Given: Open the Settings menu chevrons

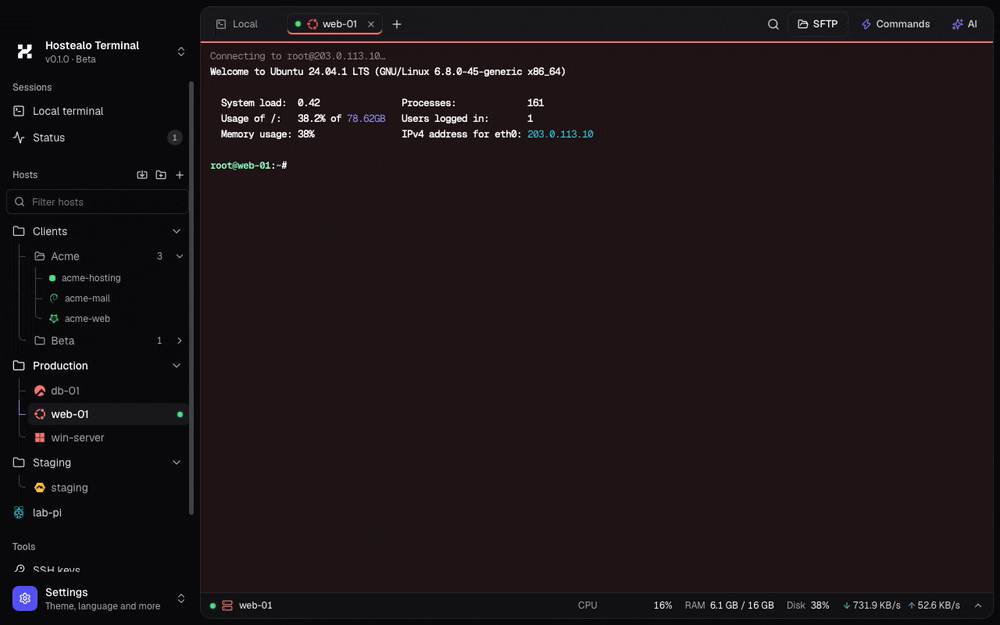Looking at the screenshot, I should 181,599.
